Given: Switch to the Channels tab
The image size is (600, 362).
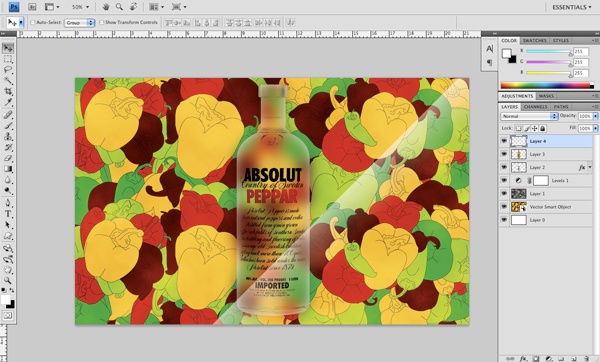Looking at the screenshot, I should [x=535, y=107].
